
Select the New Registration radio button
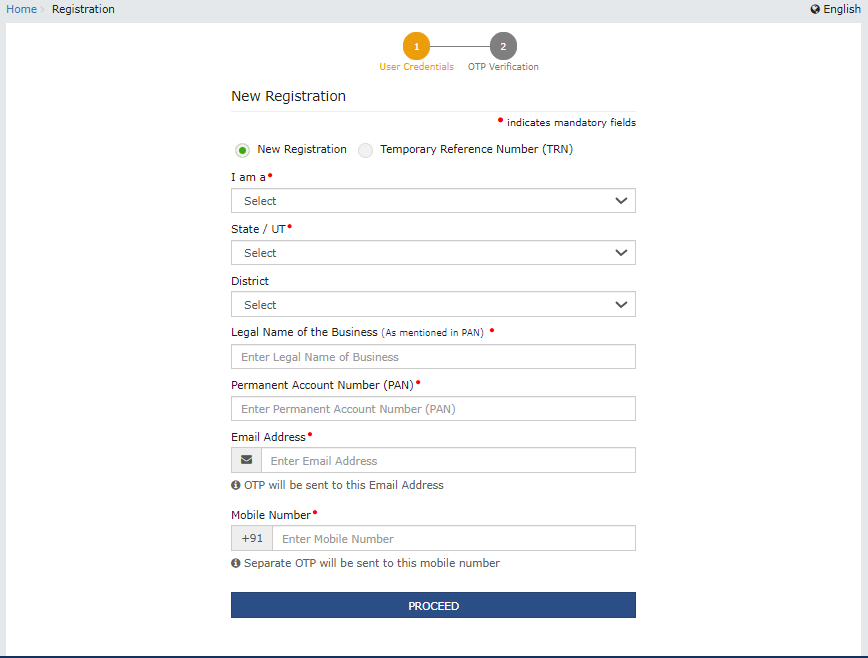(x=242, y=150)
